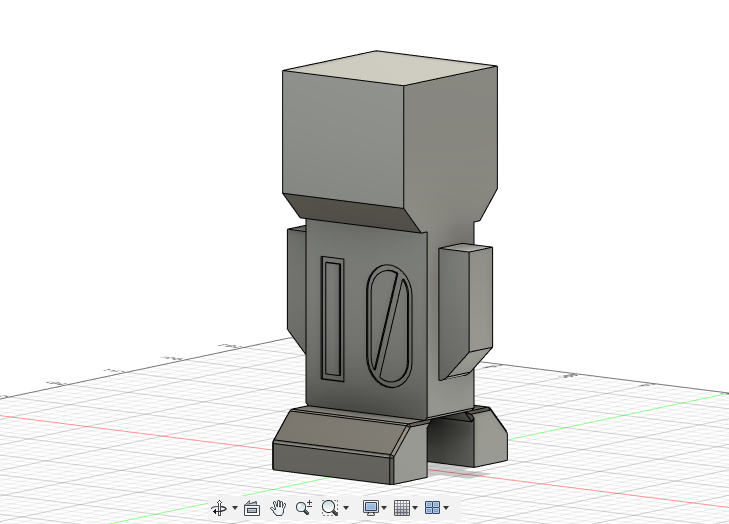Select the Zoom plus/minus magnifier tool

304,508
